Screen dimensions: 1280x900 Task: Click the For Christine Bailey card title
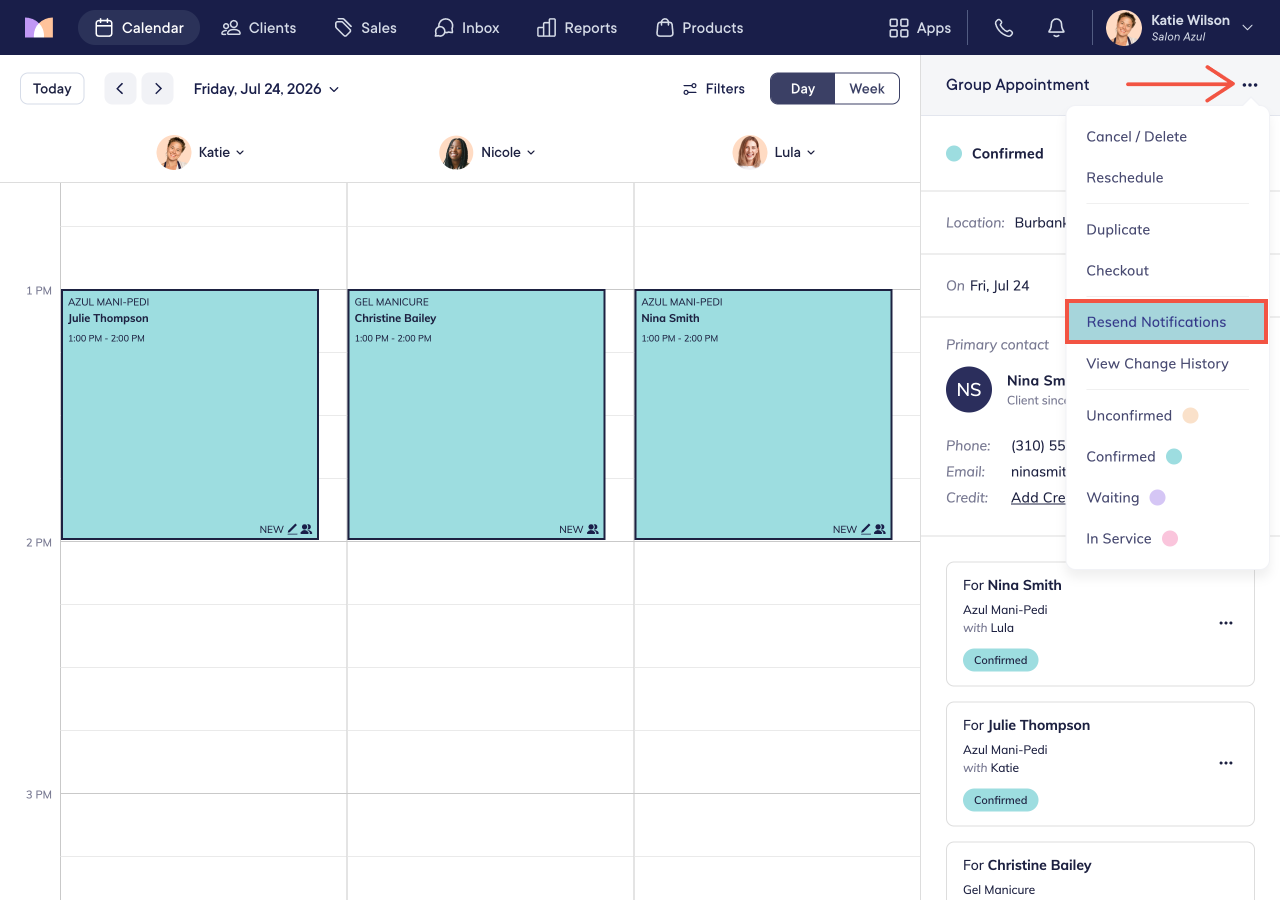[1026, 865]
